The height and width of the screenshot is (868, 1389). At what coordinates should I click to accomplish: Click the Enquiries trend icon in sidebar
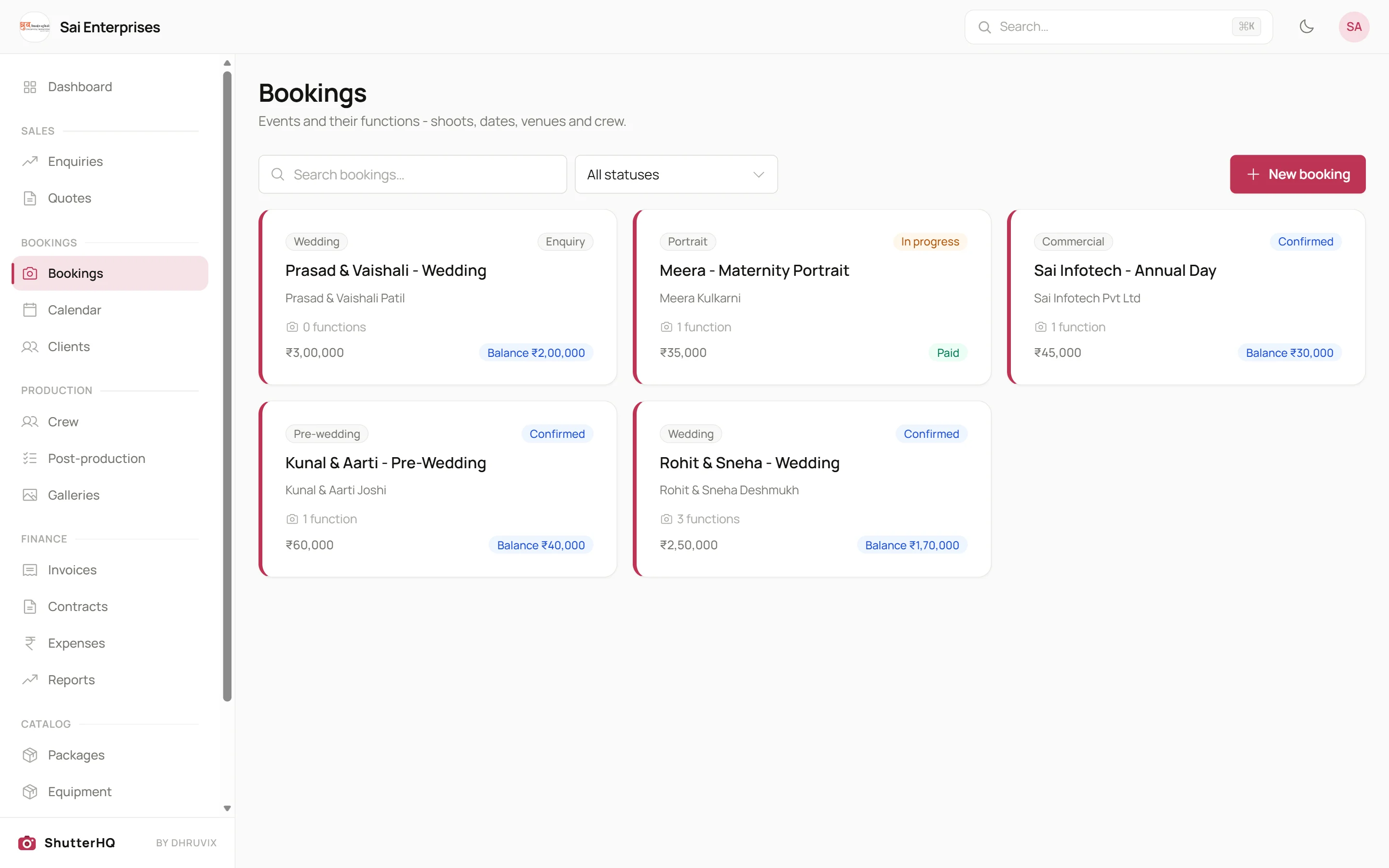pyautogui.click(x=30, y=162)
